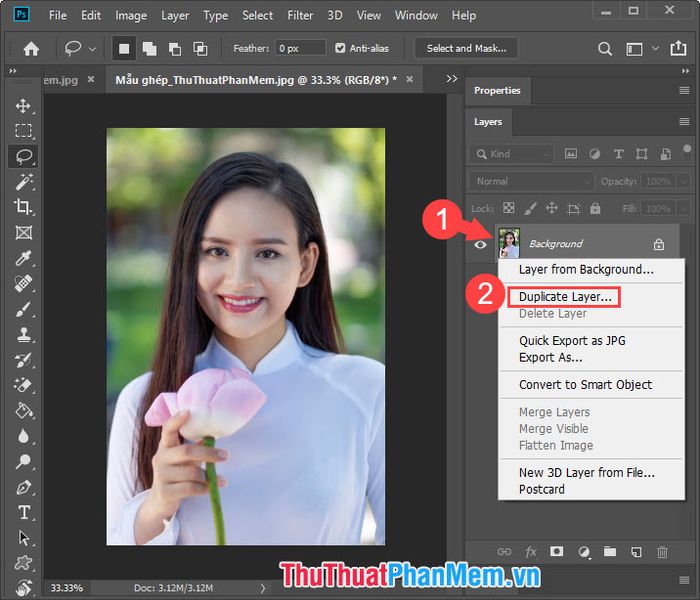700x600 pixels.
Task: Click the Select and Mask... button
Action: pyautogui.click(x=466, y=48)
